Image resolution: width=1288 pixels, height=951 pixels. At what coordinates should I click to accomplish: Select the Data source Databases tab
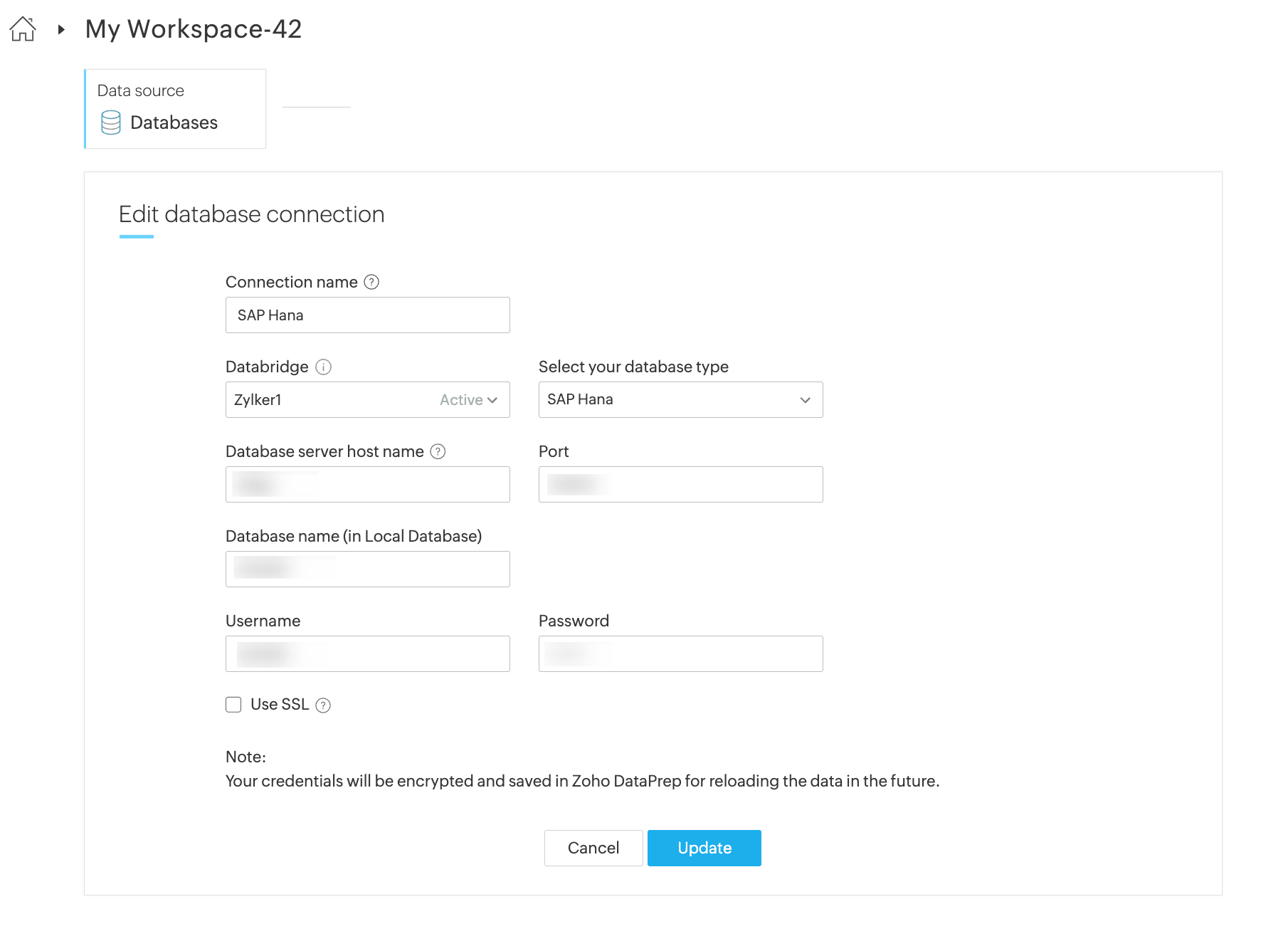point(175,109)
